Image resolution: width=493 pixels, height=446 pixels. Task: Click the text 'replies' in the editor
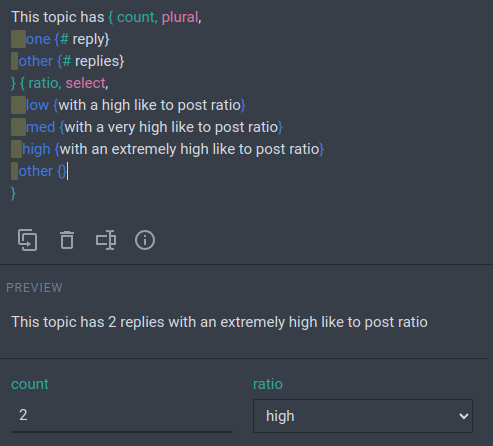[97, 61]
